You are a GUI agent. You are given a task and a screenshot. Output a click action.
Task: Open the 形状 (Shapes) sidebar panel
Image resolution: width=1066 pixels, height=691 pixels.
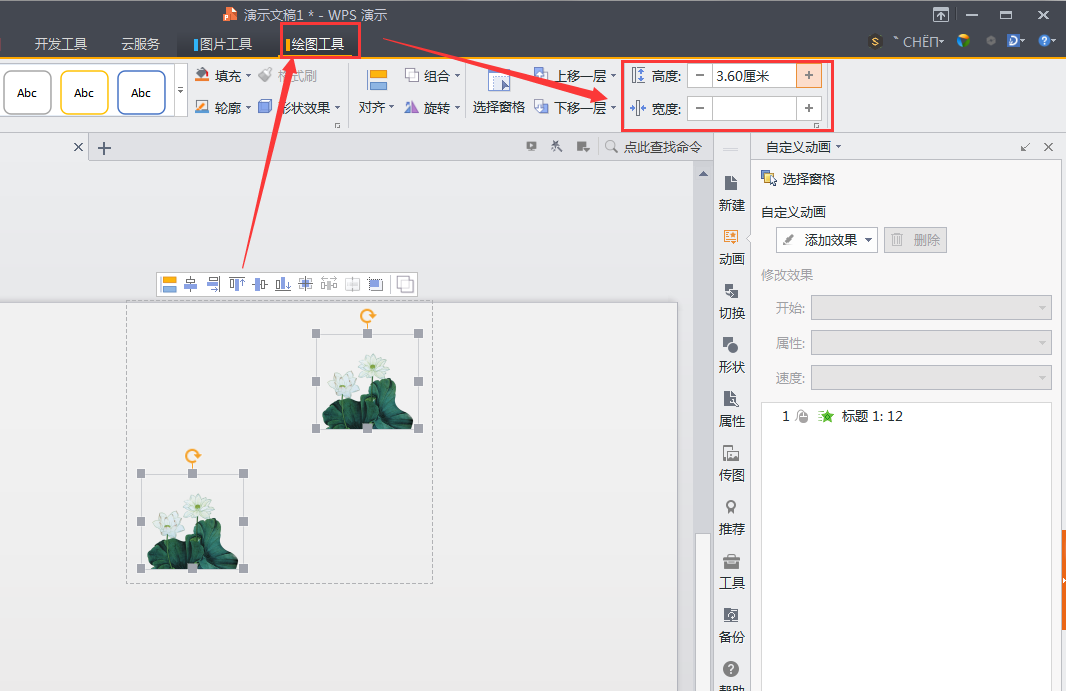tap(731, 354)
